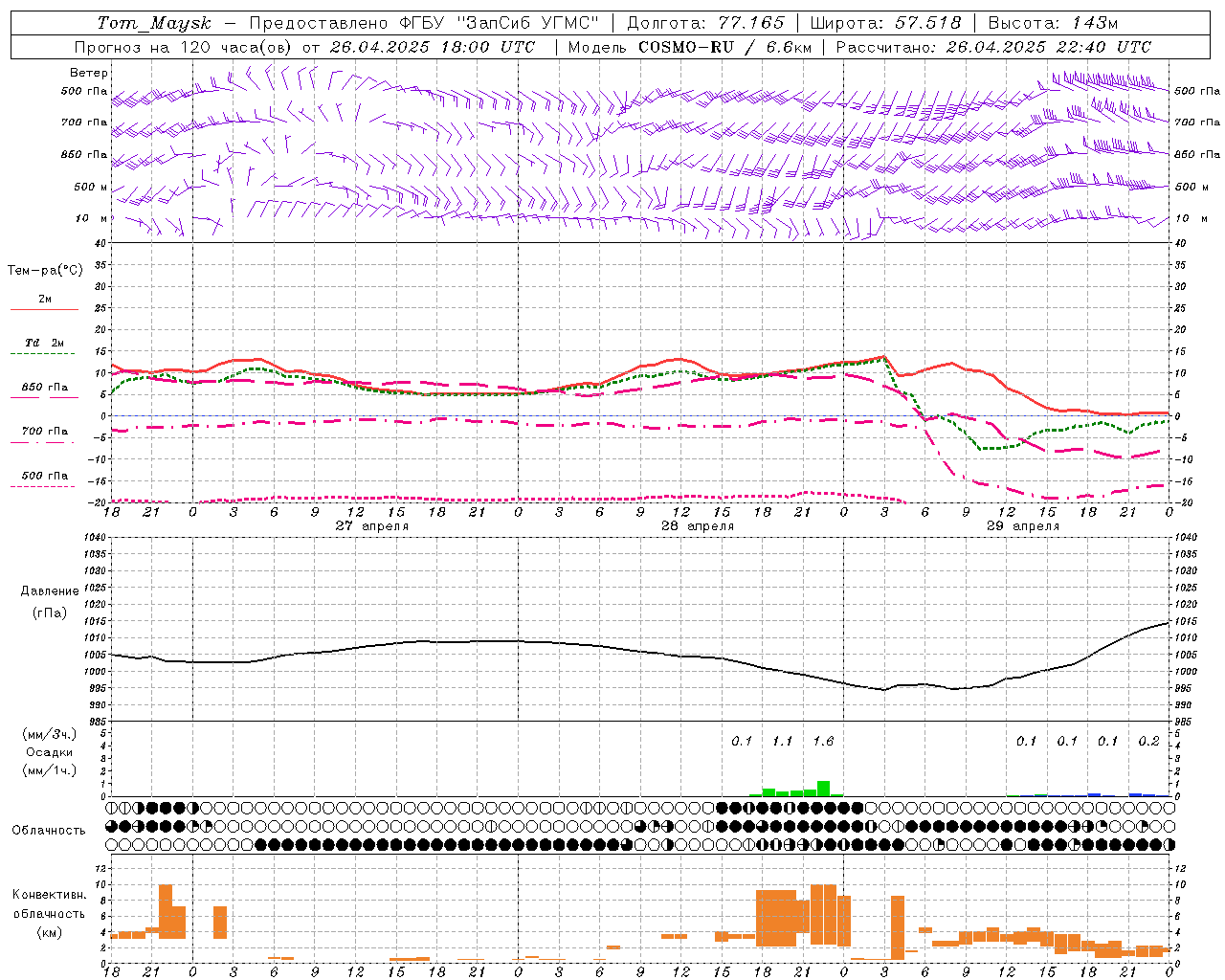Click the 1.6 precipitation amount value
This screenshot has width=1225, height=980.
pyautogui.click(x=823, y=742)
